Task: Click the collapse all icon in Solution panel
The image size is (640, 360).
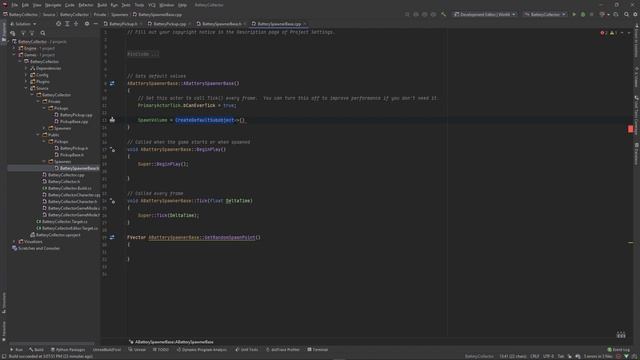Action: point(76,24)
